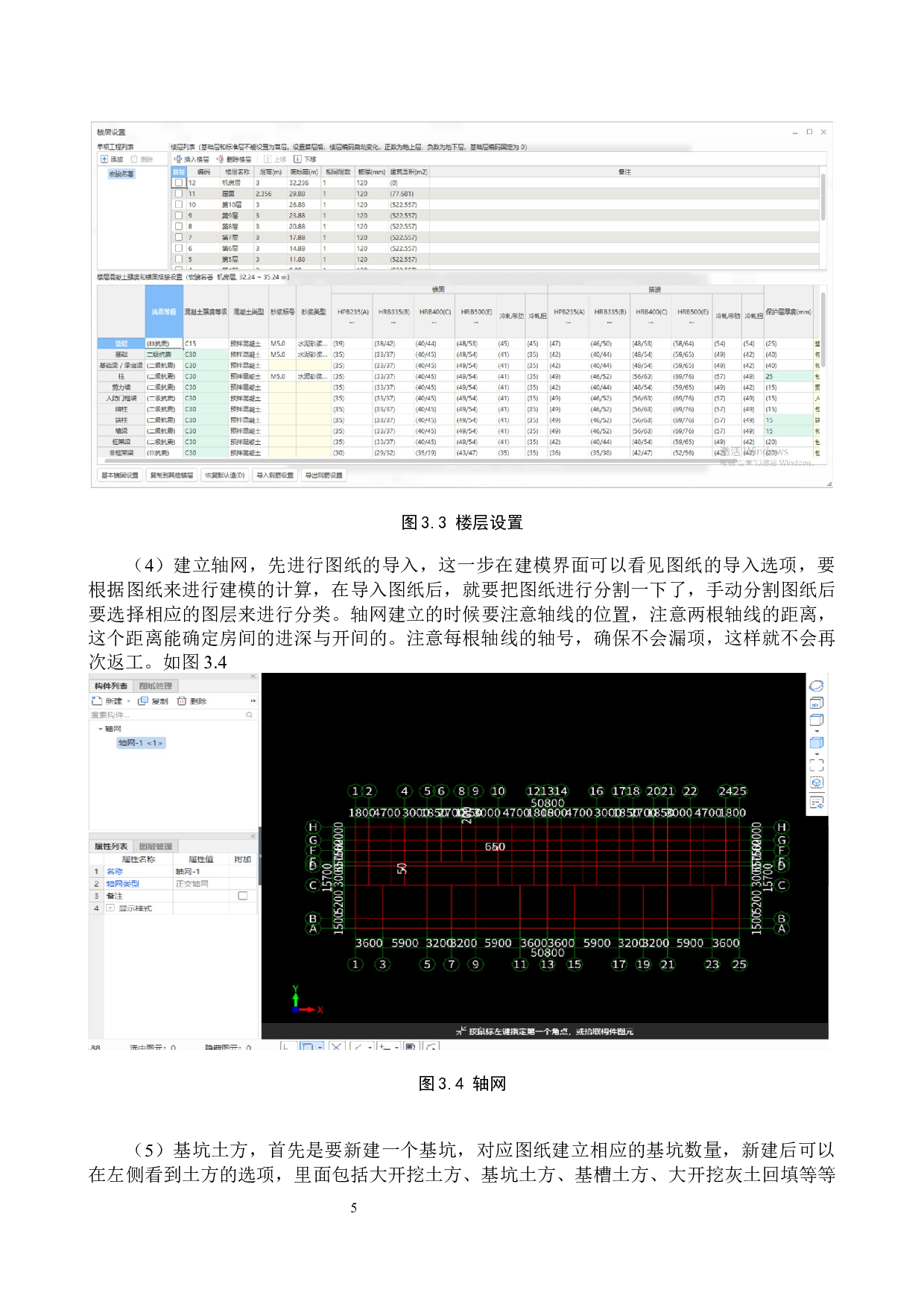
Task: Click the 复制到其他楼层 button
Action: coord(171,475)
